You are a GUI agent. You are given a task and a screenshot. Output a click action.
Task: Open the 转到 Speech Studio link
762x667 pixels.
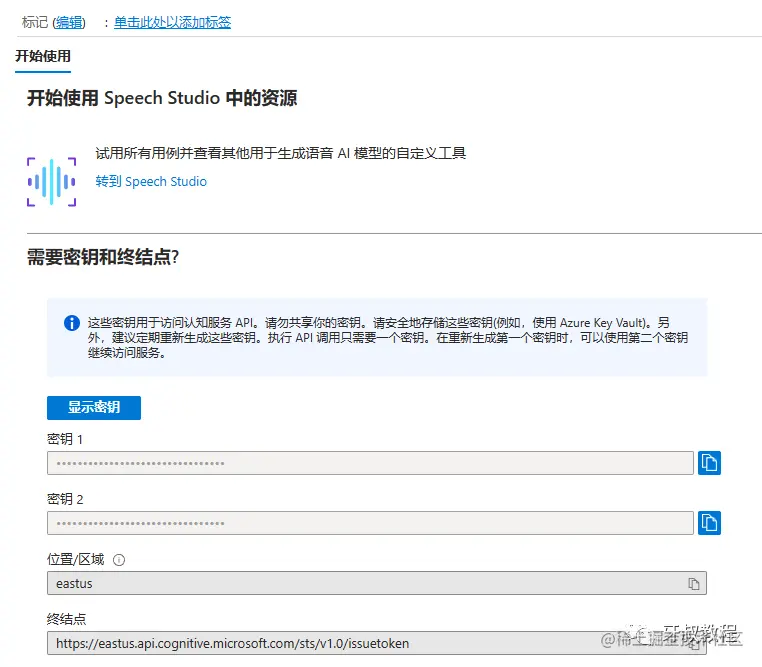pyautogui.click(x=151, y=181)
